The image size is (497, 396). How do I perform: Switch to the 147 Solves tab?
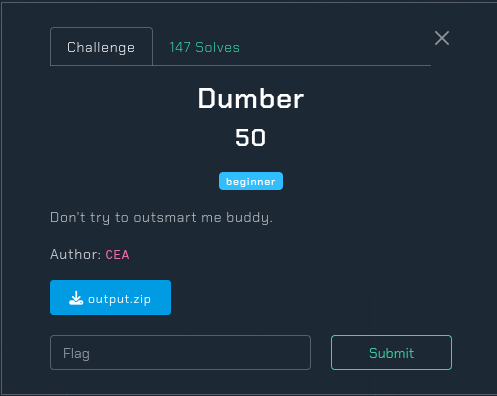(x=204, y=47)
